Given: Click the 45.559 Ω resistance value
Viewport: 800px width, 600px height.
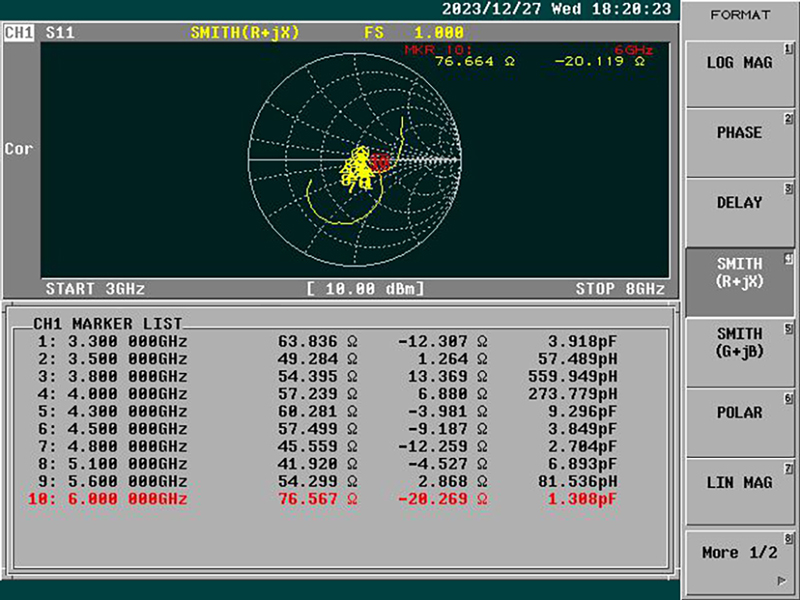Looking at the screenshot, I should 318,446.
